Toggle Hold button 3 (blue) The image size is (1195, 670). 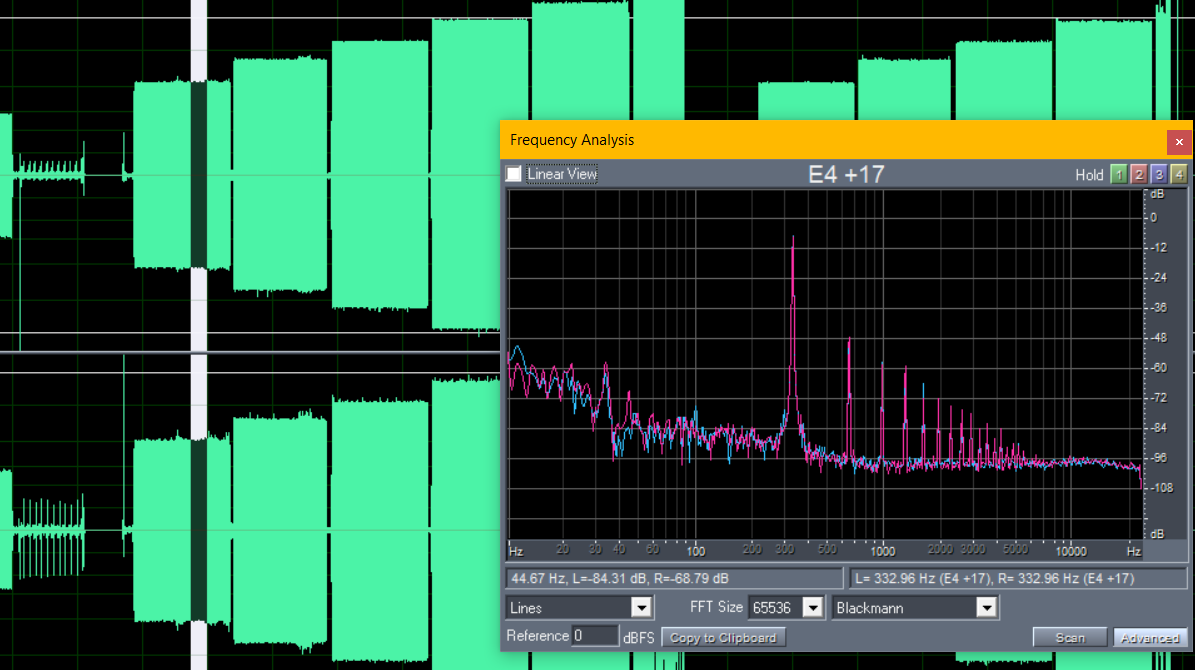pyautogui.click(x=1158, y=175)
